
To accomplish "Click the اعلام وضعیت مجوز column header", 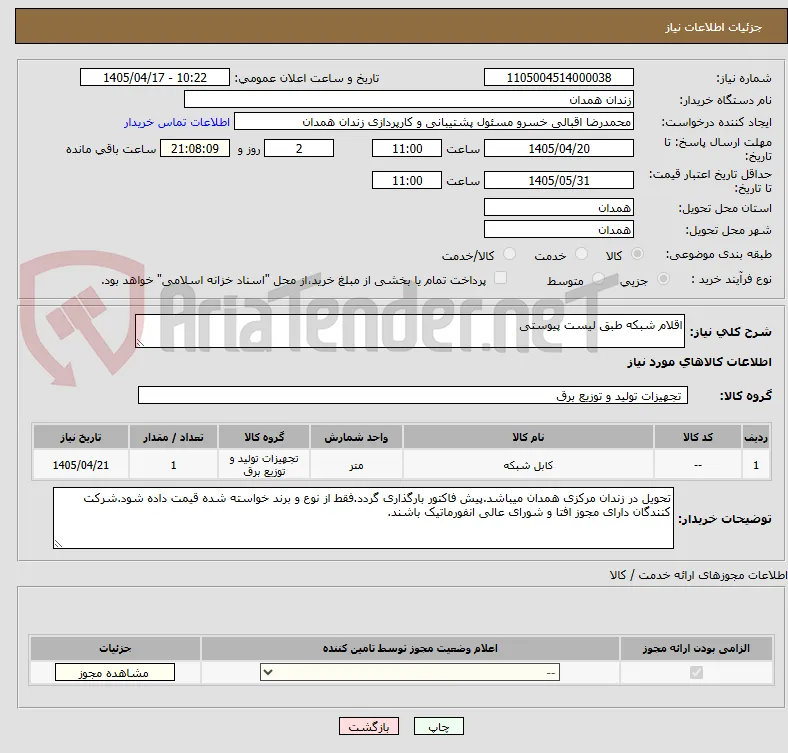I will click(x=410, y=648).
